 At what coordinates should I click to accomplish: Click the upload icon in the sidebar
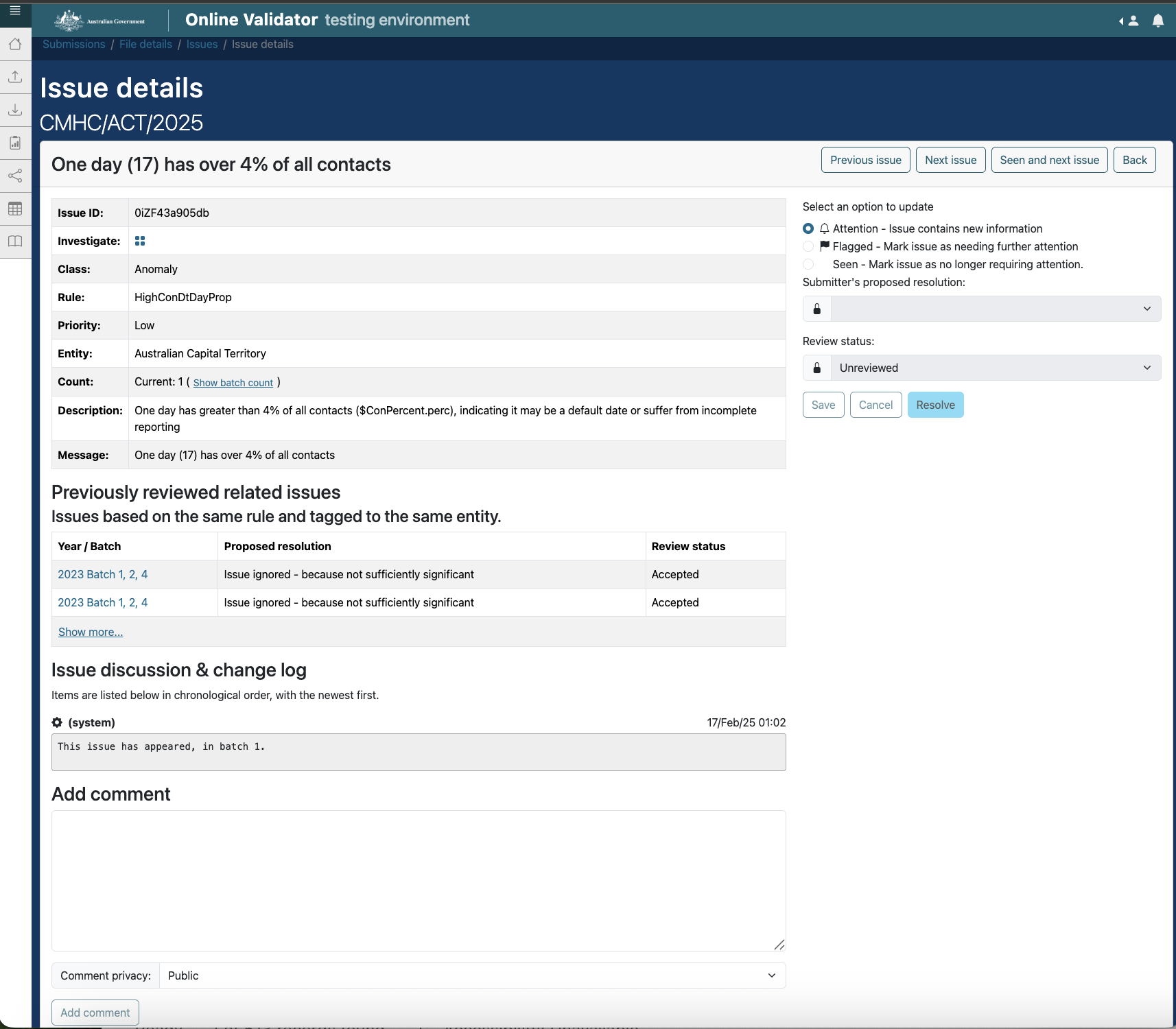[15, 77]
